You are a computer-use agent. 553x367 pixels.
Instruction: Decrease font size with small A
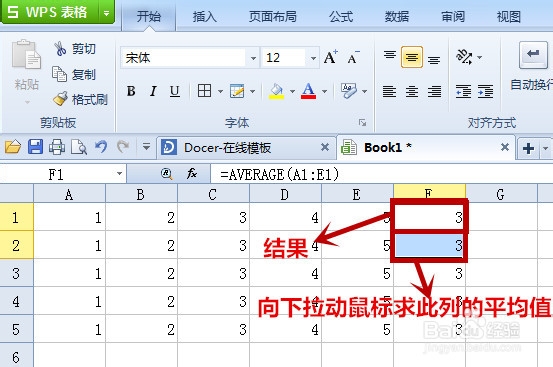click(x=353, y=57)
